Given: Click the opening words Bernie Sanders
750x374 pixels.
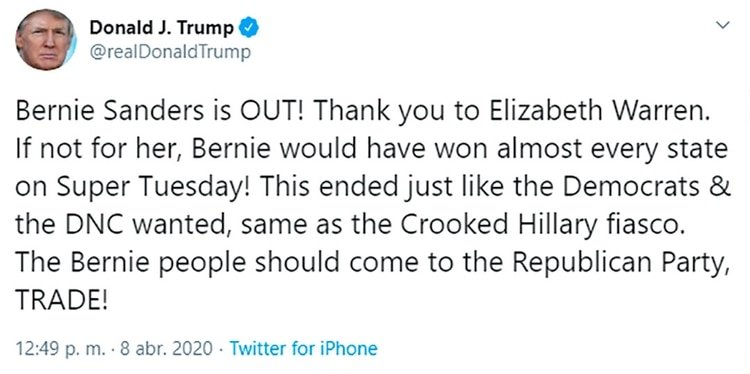Looking at the screenshot, I should coord(108,111).
